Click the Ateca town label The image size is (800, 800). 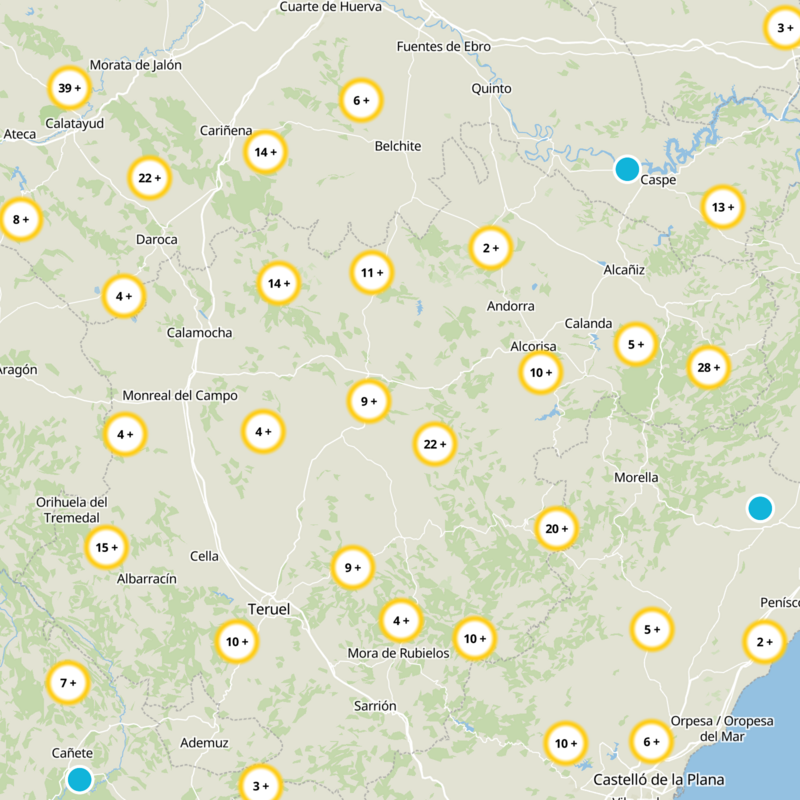20,134
